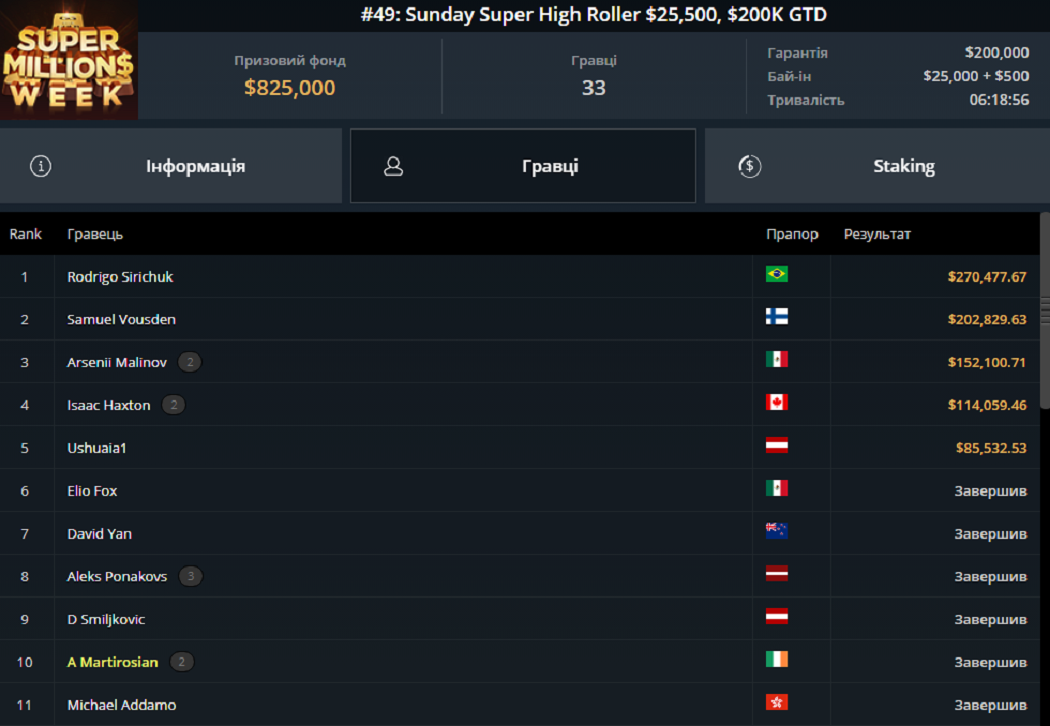Click the $270,477.67 prize amount
Image resolution: width=1050 pixels, height=726 pixels.
[988, 277]
